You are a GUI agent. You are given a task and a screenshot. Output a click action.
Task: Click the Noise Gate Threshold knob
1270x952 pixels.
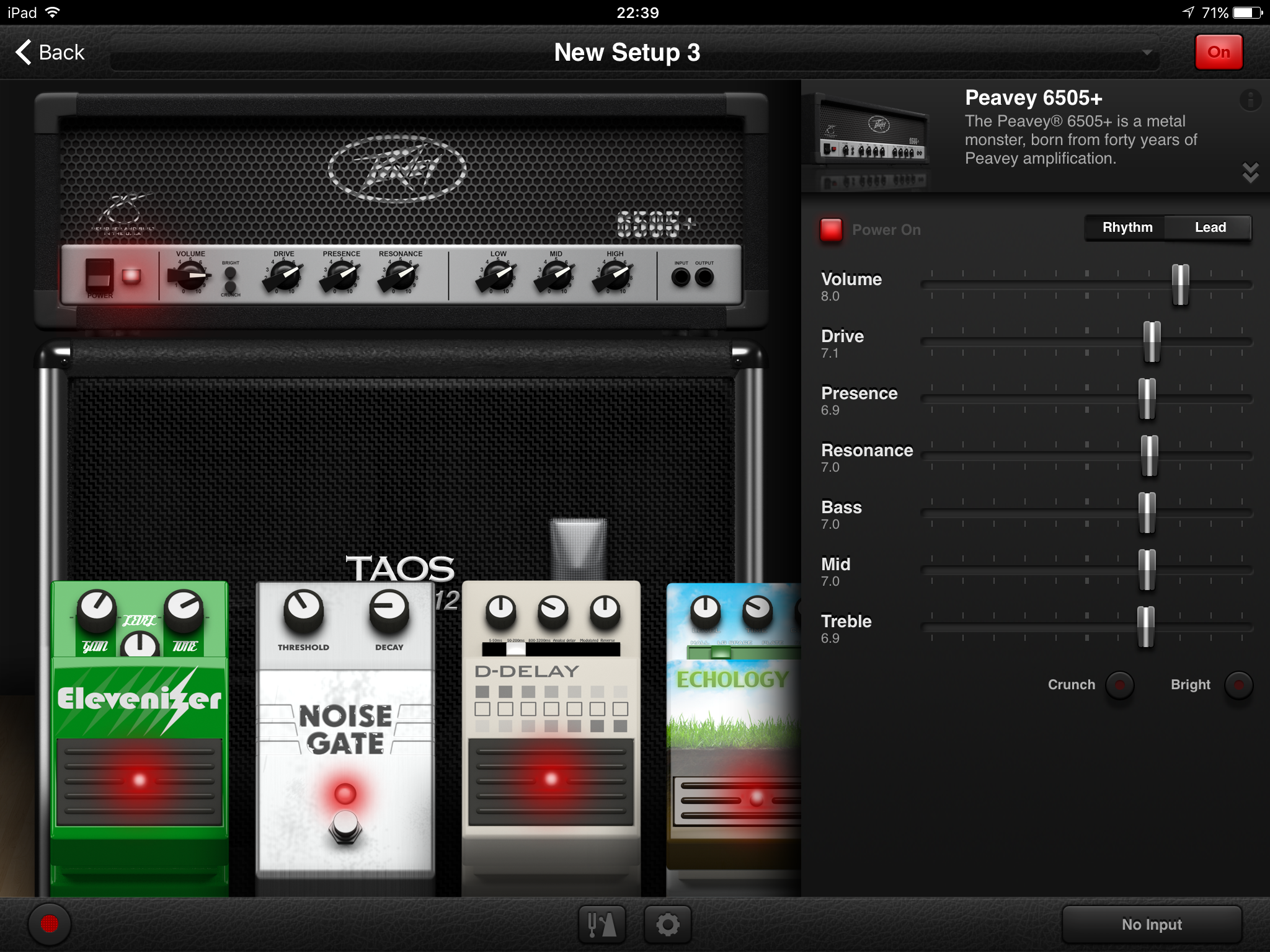pos(304,610)
